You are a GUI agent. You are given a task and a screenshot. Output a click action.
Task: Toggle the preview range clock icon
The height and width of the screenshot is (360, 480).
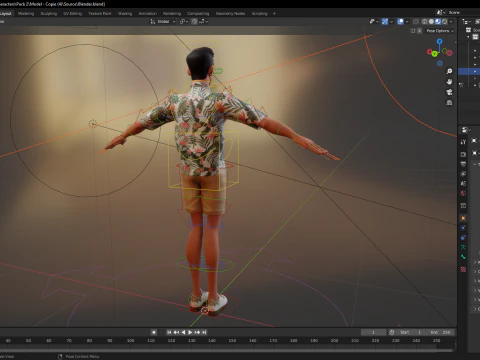click(x=392, y=332)
